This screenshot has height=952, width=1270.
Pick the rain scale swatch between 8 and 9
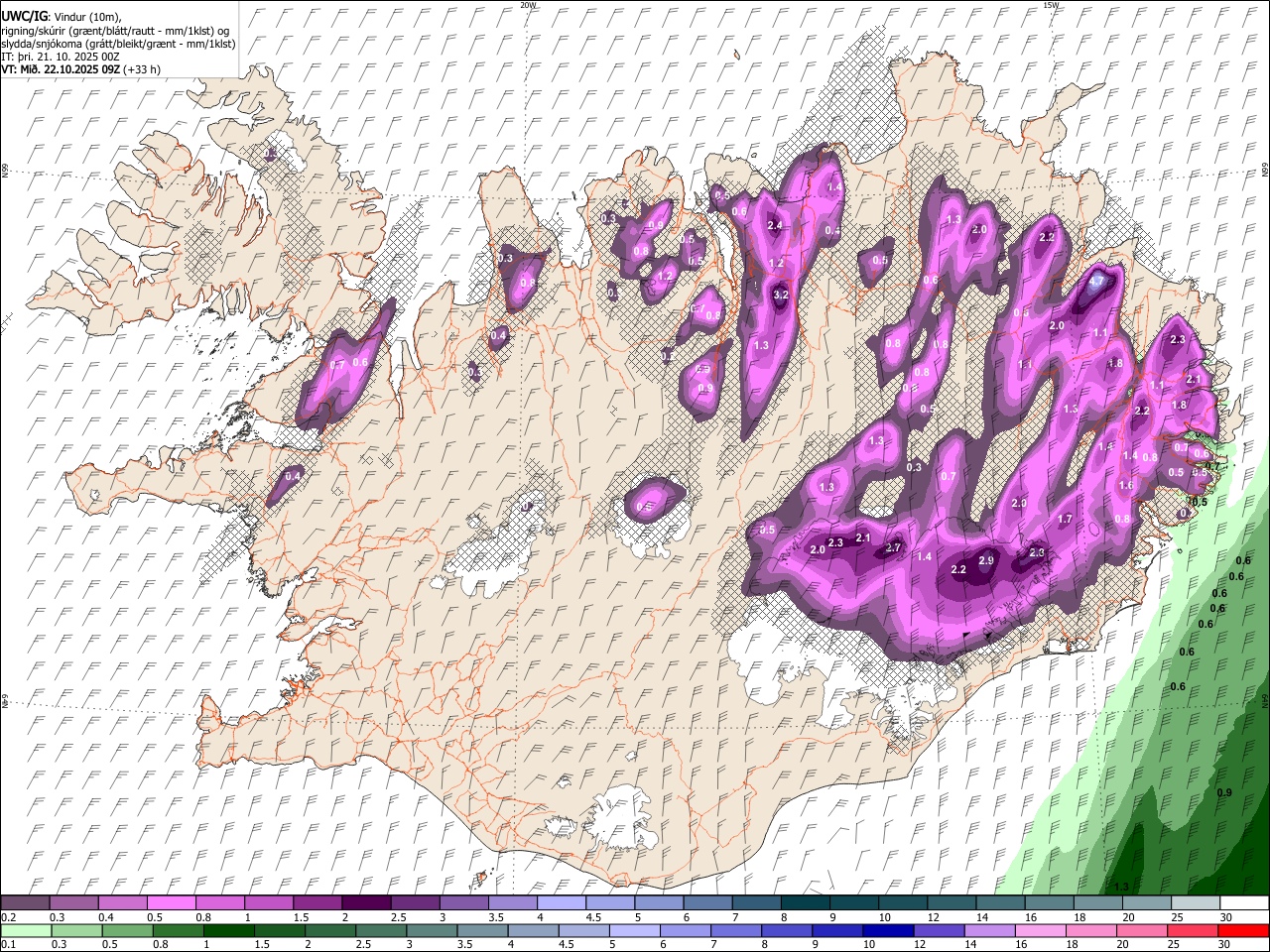pos(787,931)
